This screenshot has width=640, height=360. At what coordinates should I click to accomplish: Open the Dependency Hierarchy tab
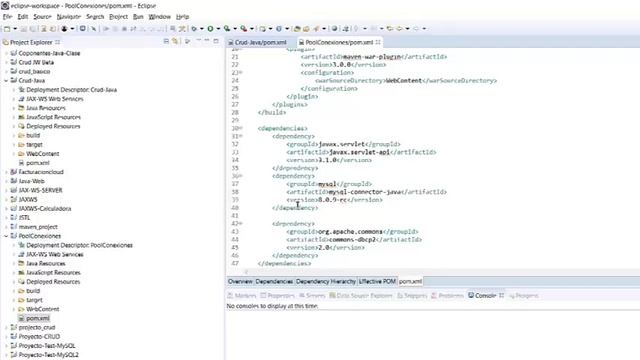(x=326, y=282)
